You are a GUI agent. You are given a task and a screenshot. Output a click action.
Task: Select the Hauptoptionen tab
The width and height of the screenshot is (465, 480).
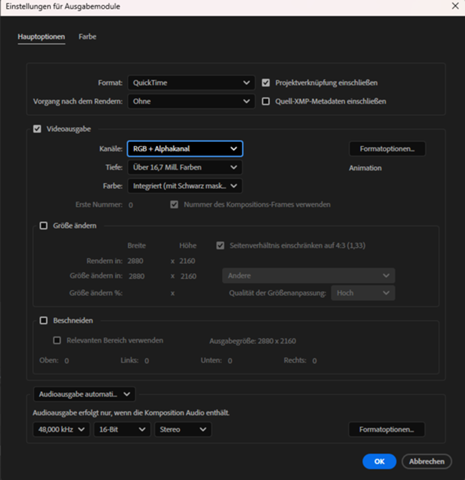click(41, 37)
